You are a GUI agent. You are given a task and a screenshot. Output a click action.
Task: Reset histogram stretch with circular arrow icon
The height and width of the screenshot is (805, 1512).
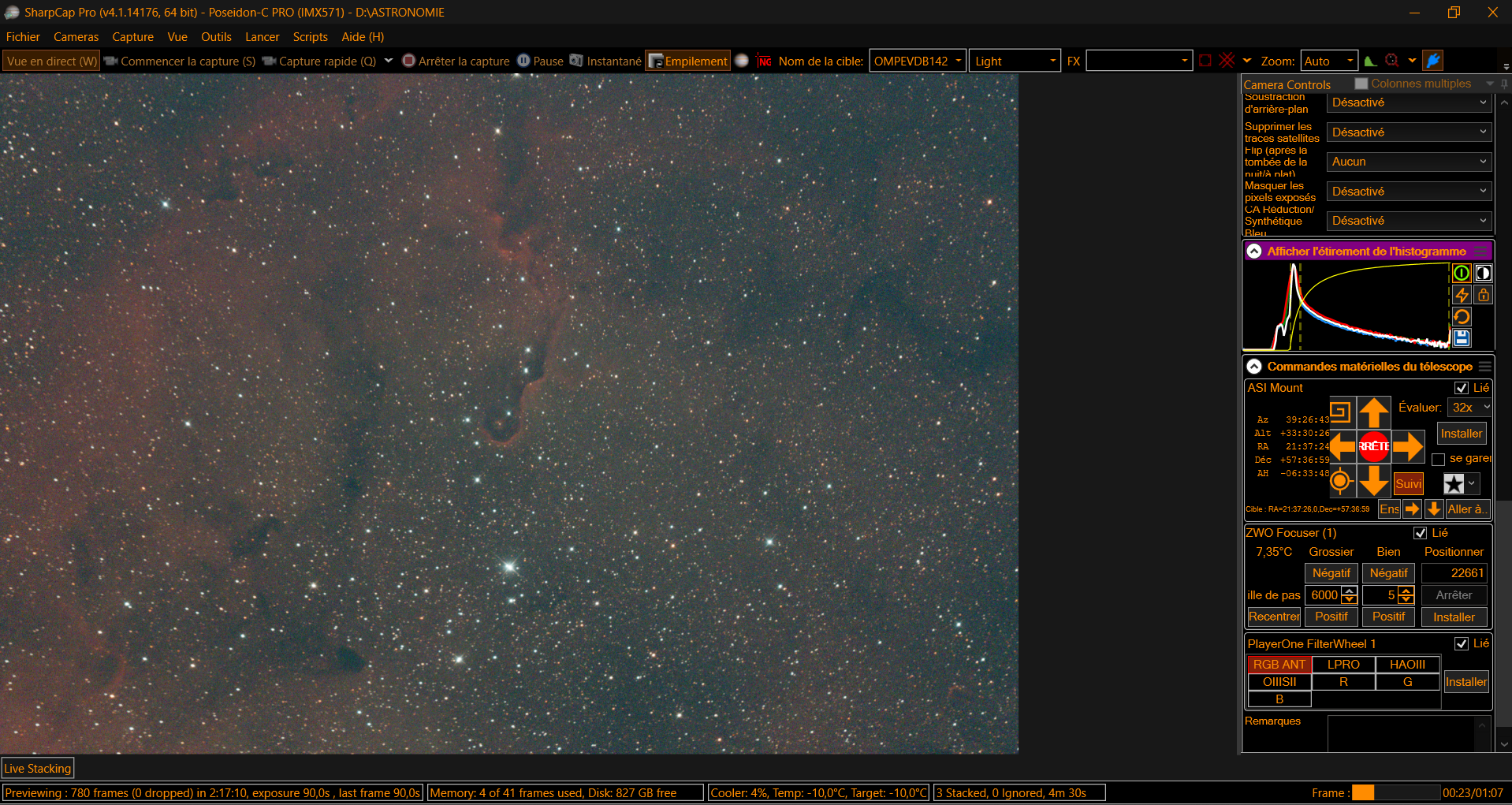tap(1461, 317)
